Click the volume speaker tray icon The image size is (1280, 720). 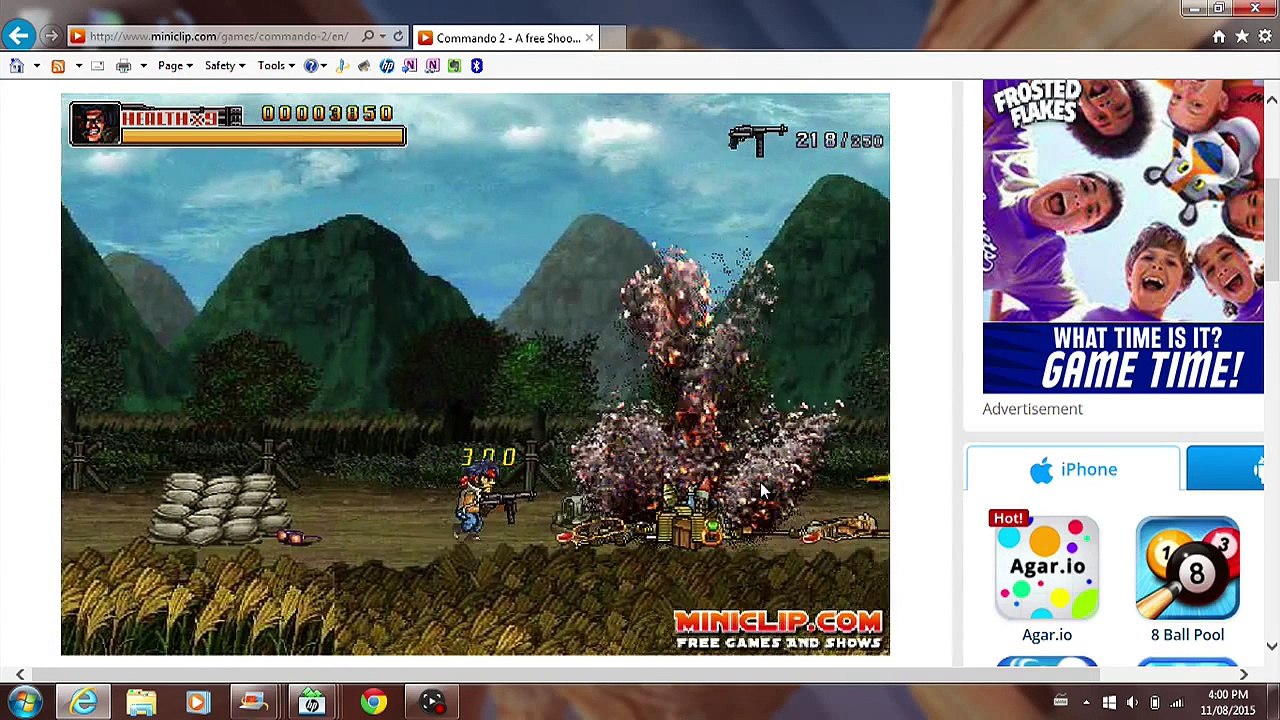tap(1132, 703)
